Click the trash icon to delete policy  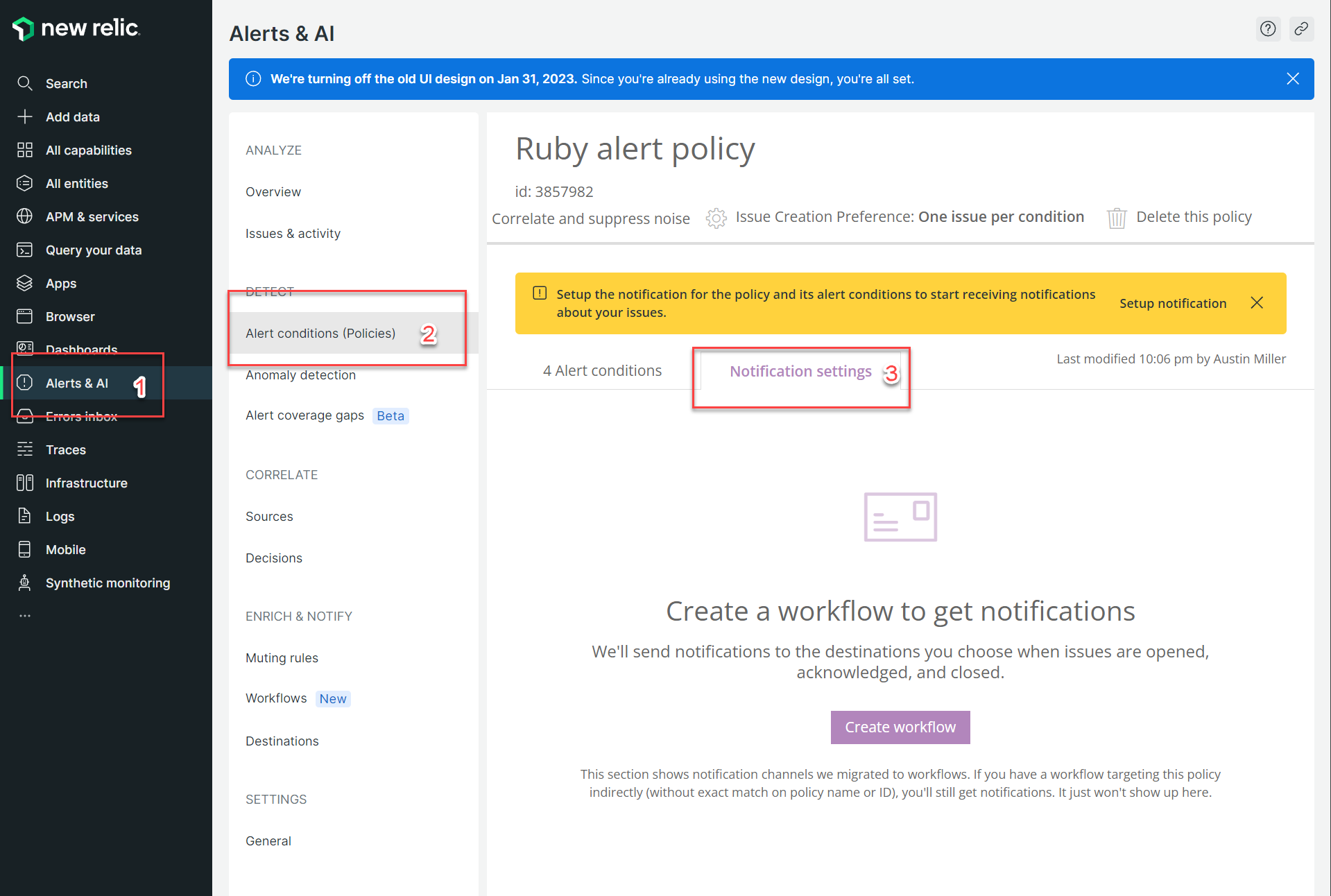1116,218
